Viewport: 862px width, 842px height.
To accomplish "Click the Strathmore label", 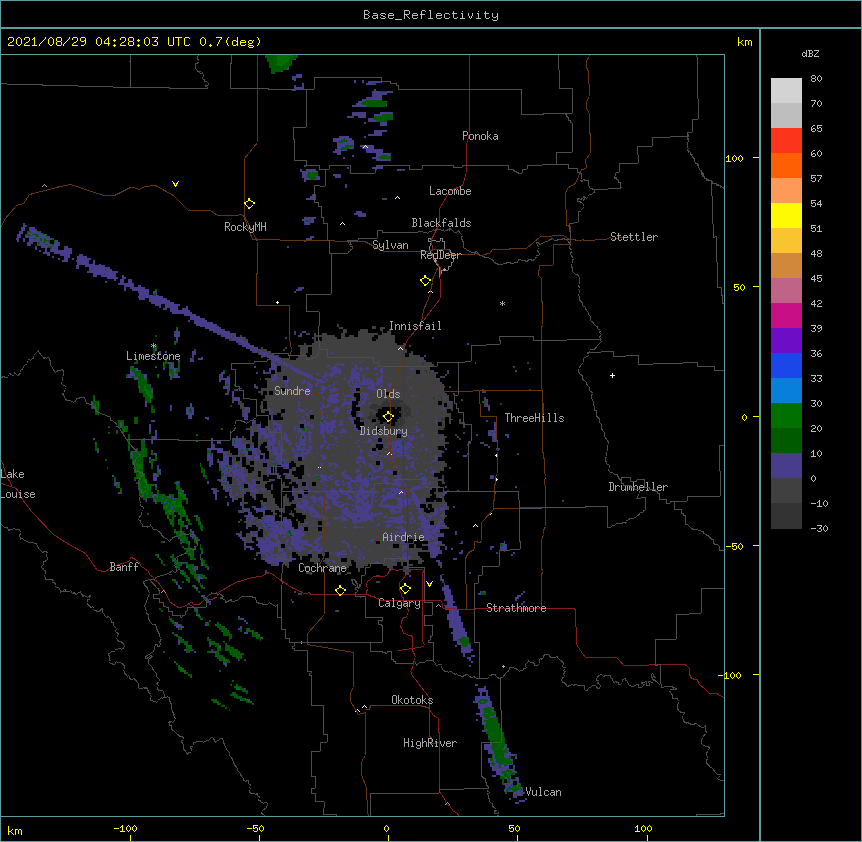I will tap(516, 608).
